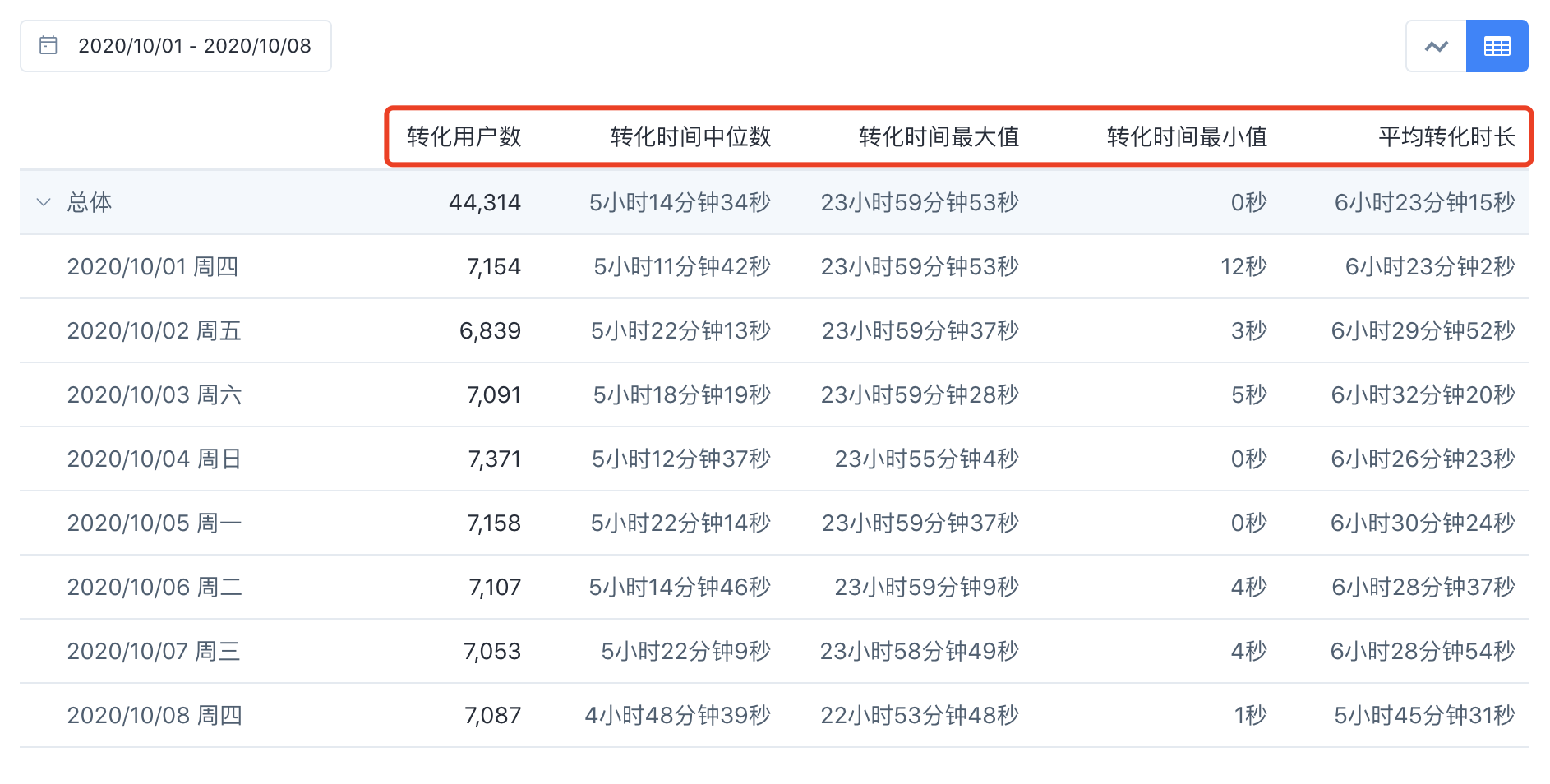The image size is (1550, 784).
Task: Click average duration 6小时23分钟2秒
Action: click(1430, 266)
